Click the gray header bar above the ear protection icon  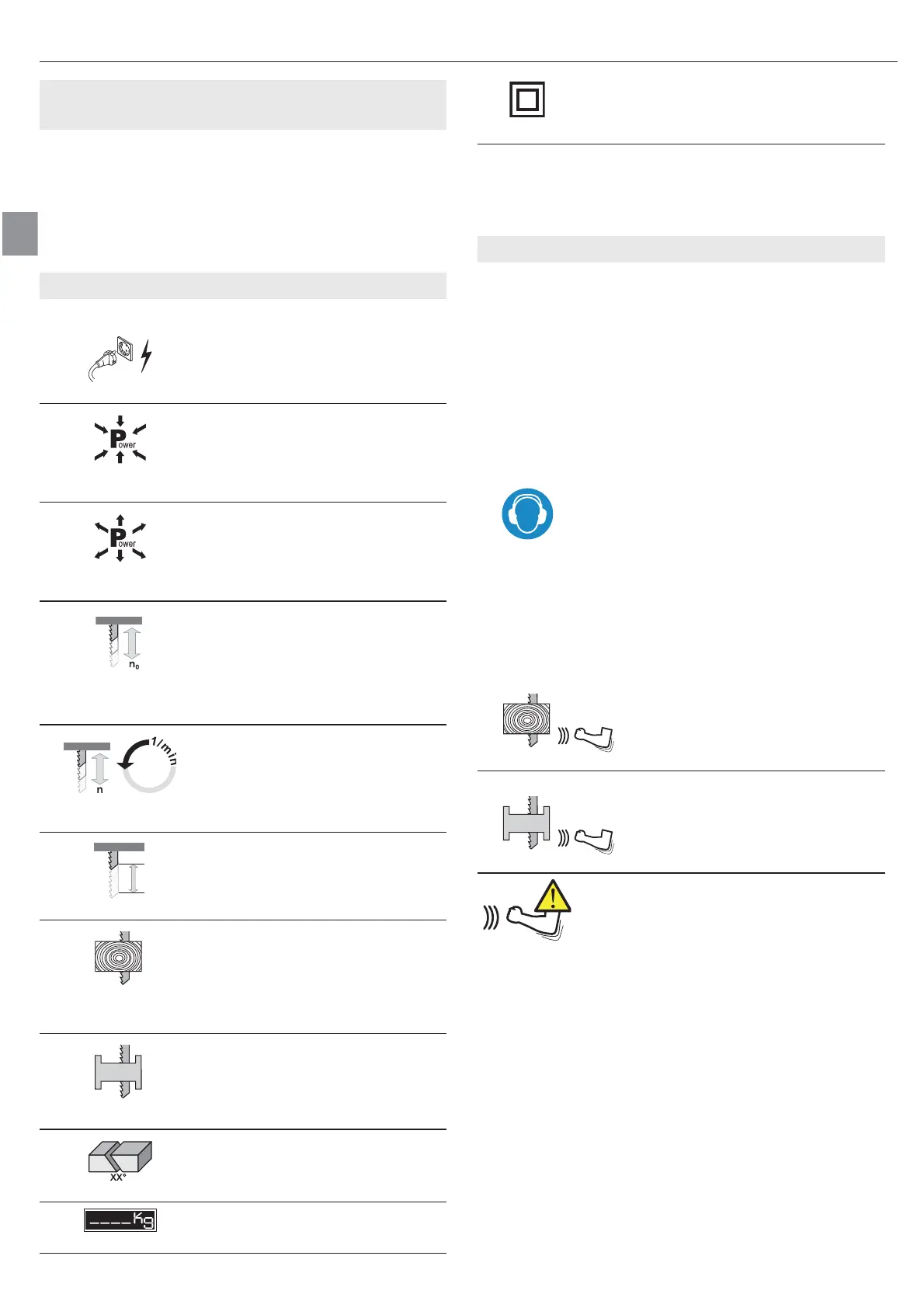(x=681, y=249)
